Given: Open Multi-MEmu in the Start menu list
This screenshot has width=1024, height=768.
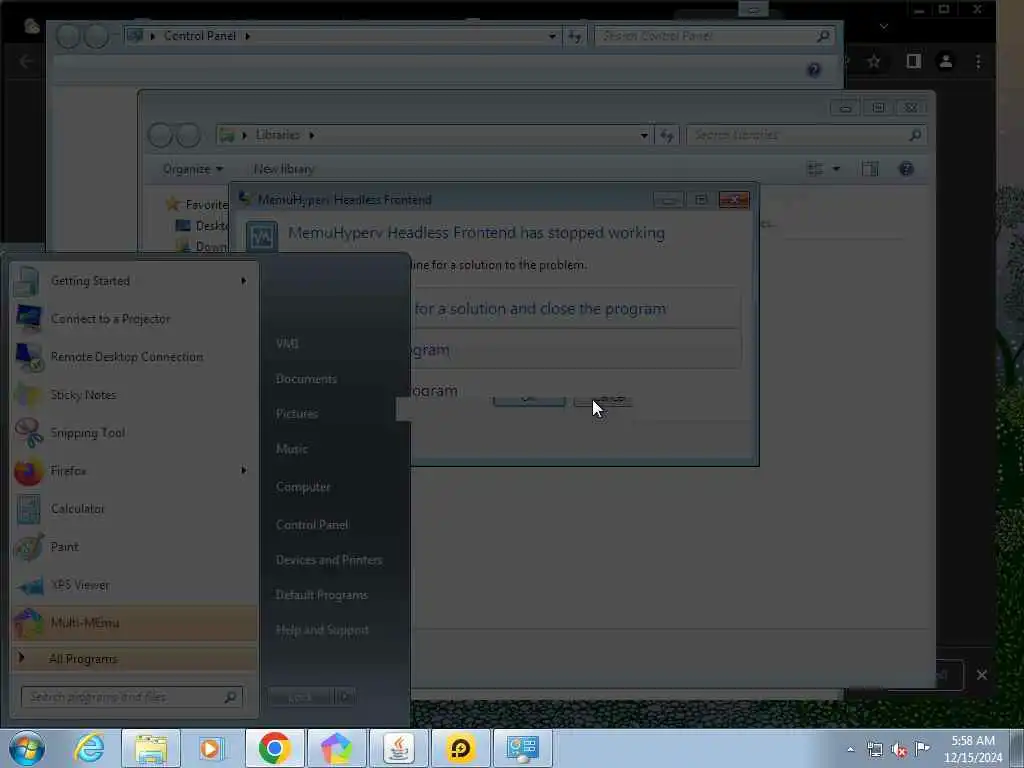Looking at the screenshot, I should [134, 623].
